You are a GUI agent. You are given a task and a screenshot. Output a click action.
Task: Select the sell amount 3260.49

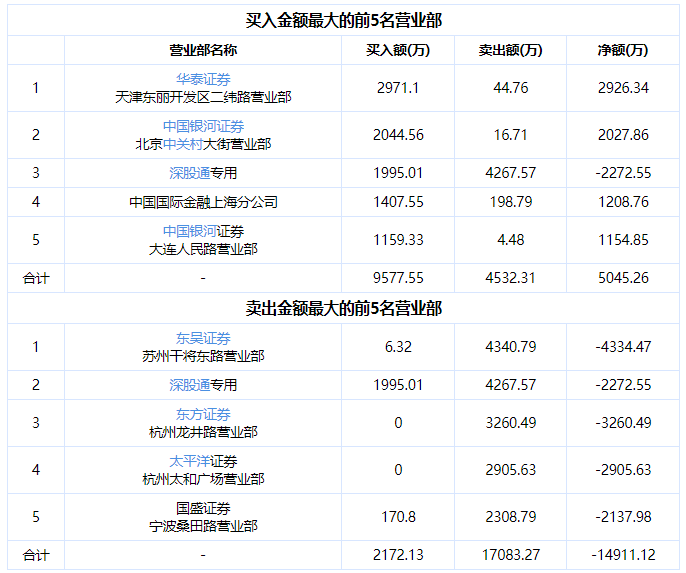tap(511, 423)
